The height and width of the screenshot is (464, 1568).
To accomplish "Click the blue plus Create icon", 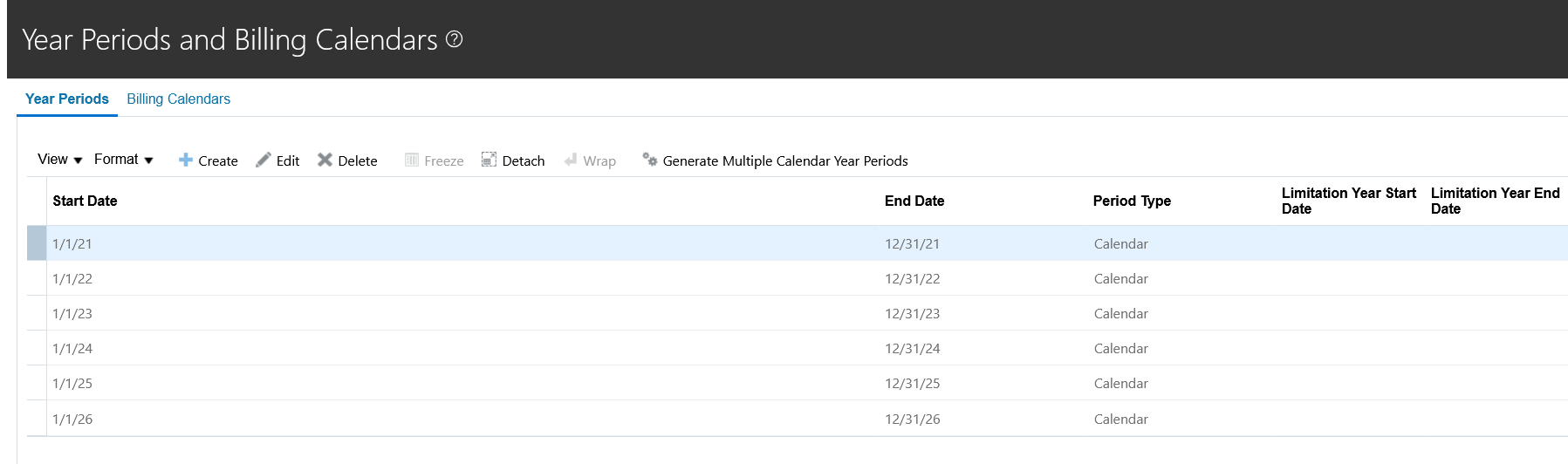I will [186, 160].
